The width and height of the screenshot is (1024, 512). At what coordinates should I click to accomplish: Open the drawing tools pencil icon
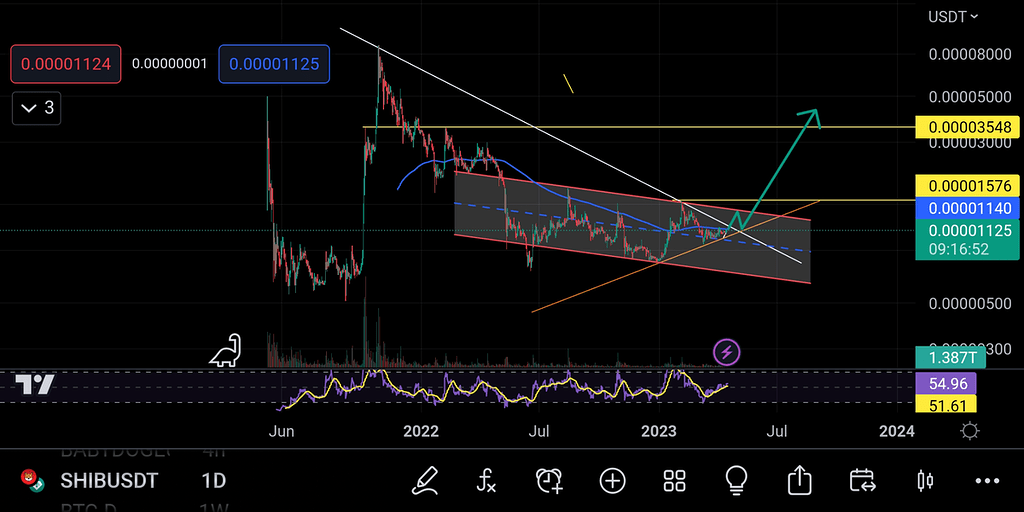tap(425, 481)
